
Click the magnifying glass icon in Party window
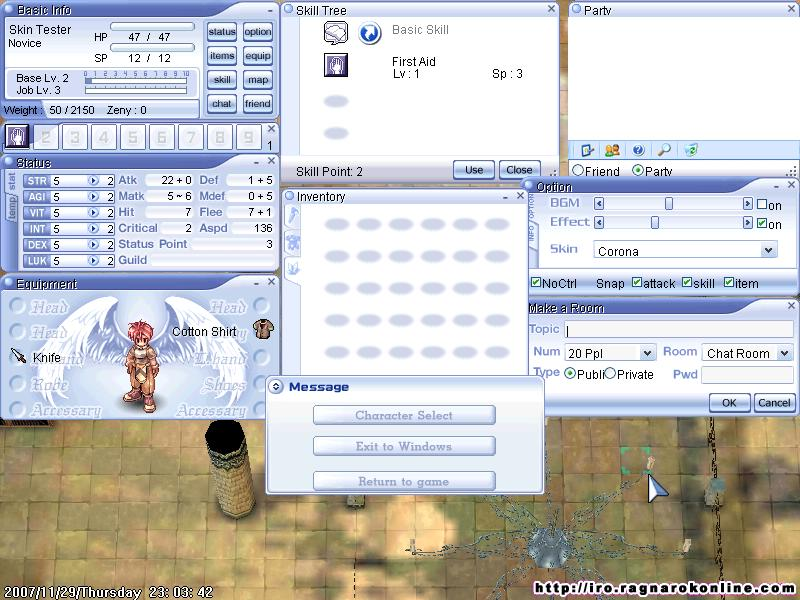tap(664, 150)
